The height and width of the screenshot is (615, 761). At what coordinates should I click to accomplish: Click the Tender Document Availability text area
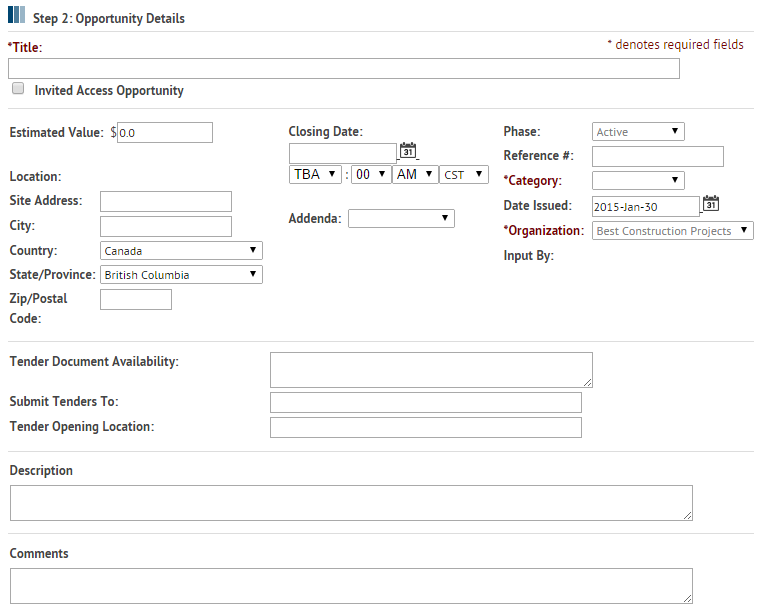tap(431, 369)
